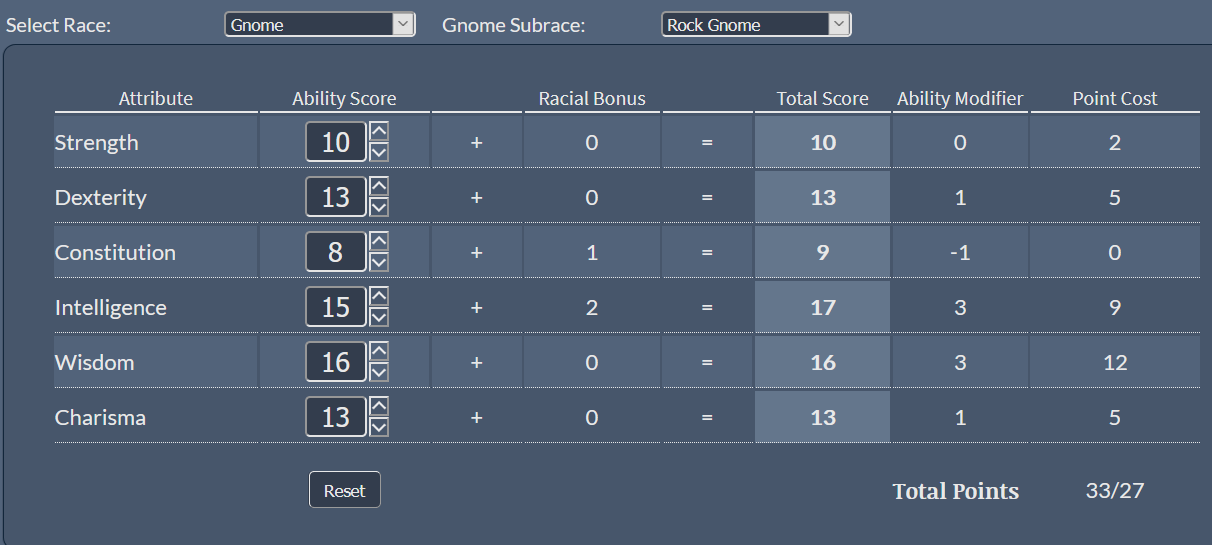Click the Intelligence ability score field

coord(336,307)
